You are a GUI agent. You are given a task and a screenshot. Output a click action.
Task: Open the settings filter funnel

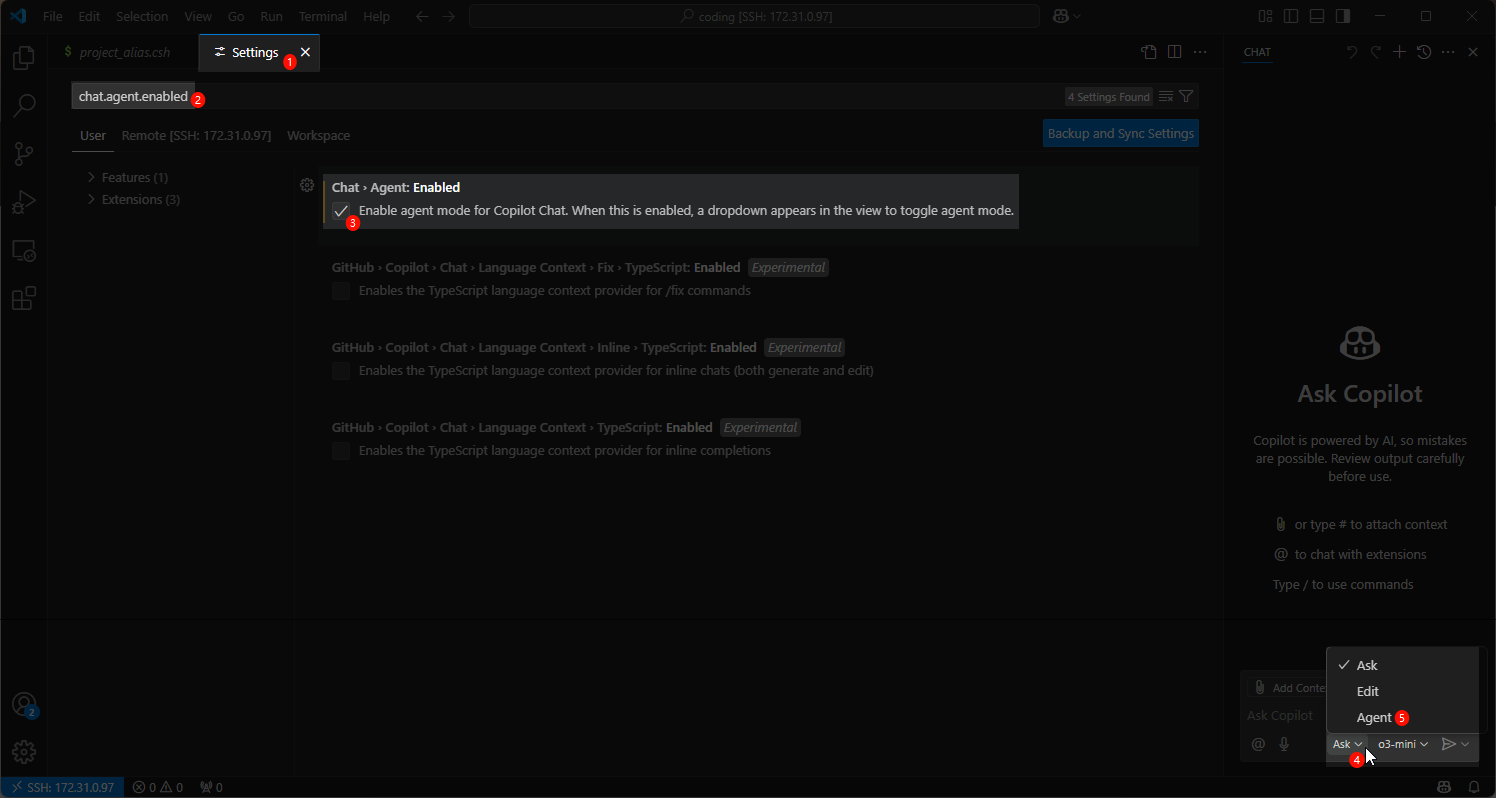[x=1186, y=97]
